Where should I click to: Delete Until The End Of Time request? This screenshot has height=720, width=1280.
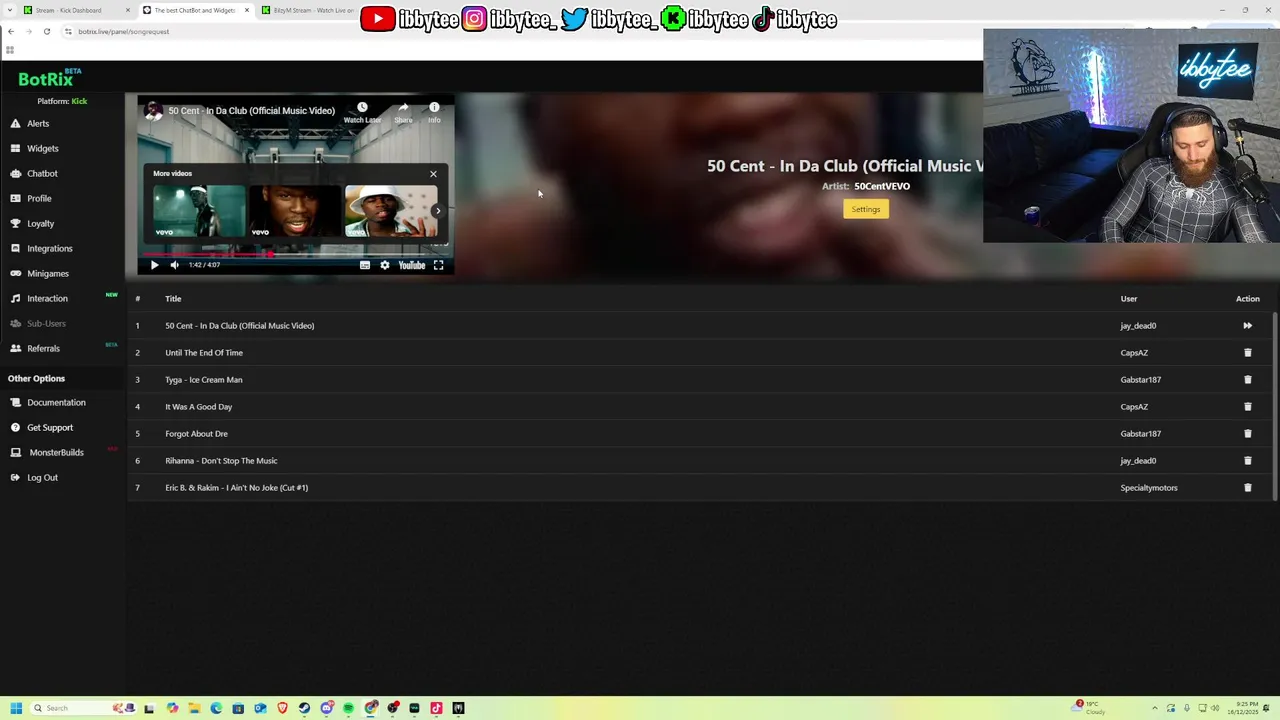tap(1247, 352)
